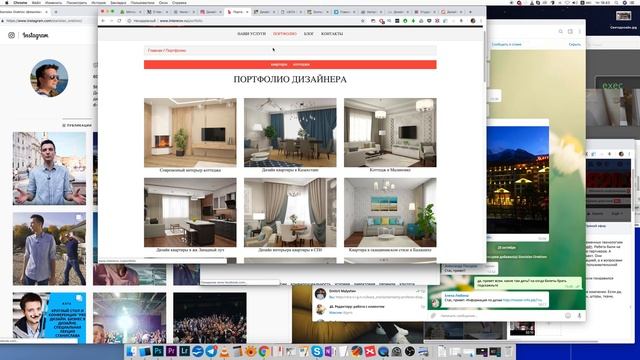Open Дизайн квартиры в Казахстане project
Screen dimensions: 640x360
(290, 132)
